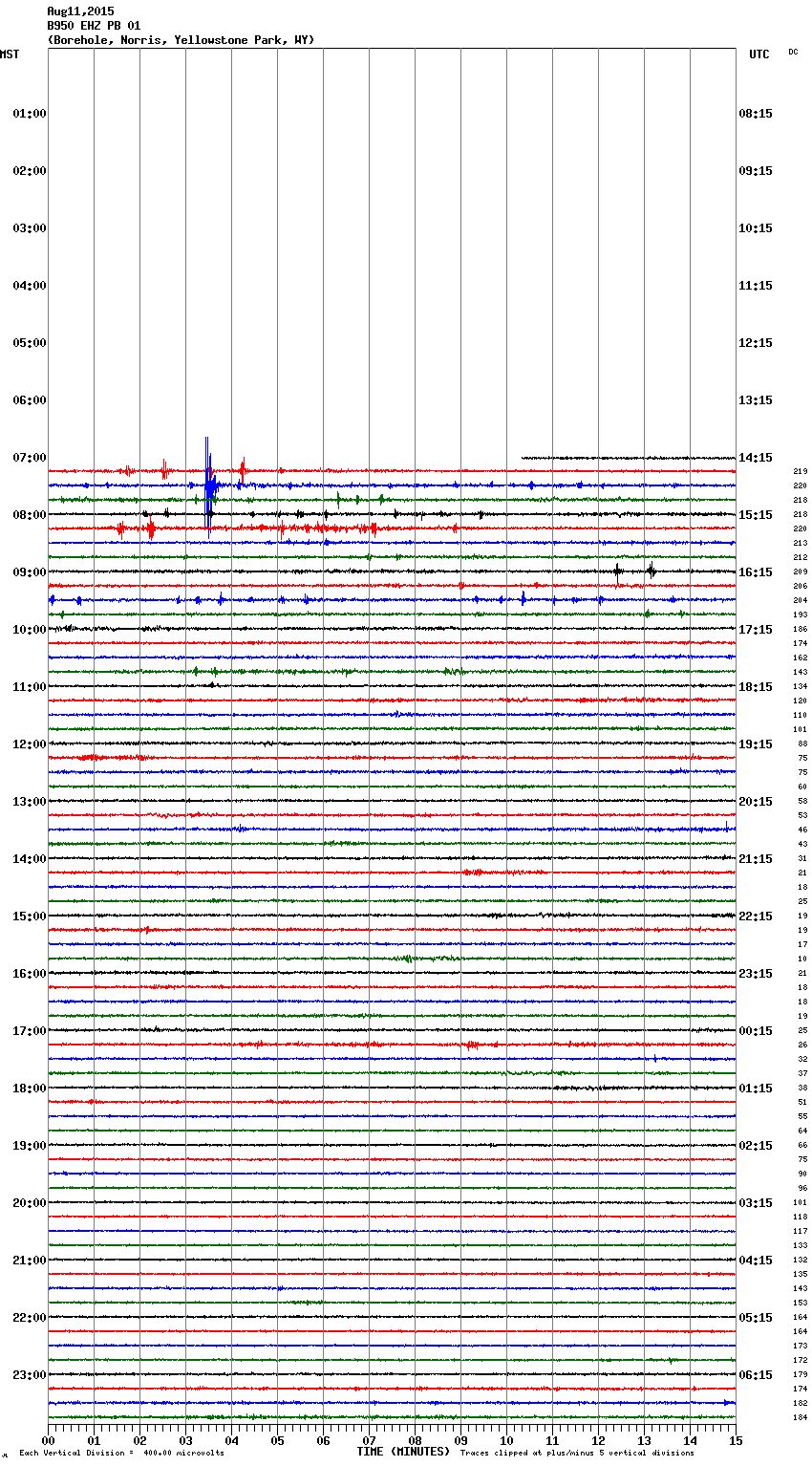The width and height of the screenshot is (812, 1466).
Task: Click the "19:15" UTC time label
Action: [756, 744]
